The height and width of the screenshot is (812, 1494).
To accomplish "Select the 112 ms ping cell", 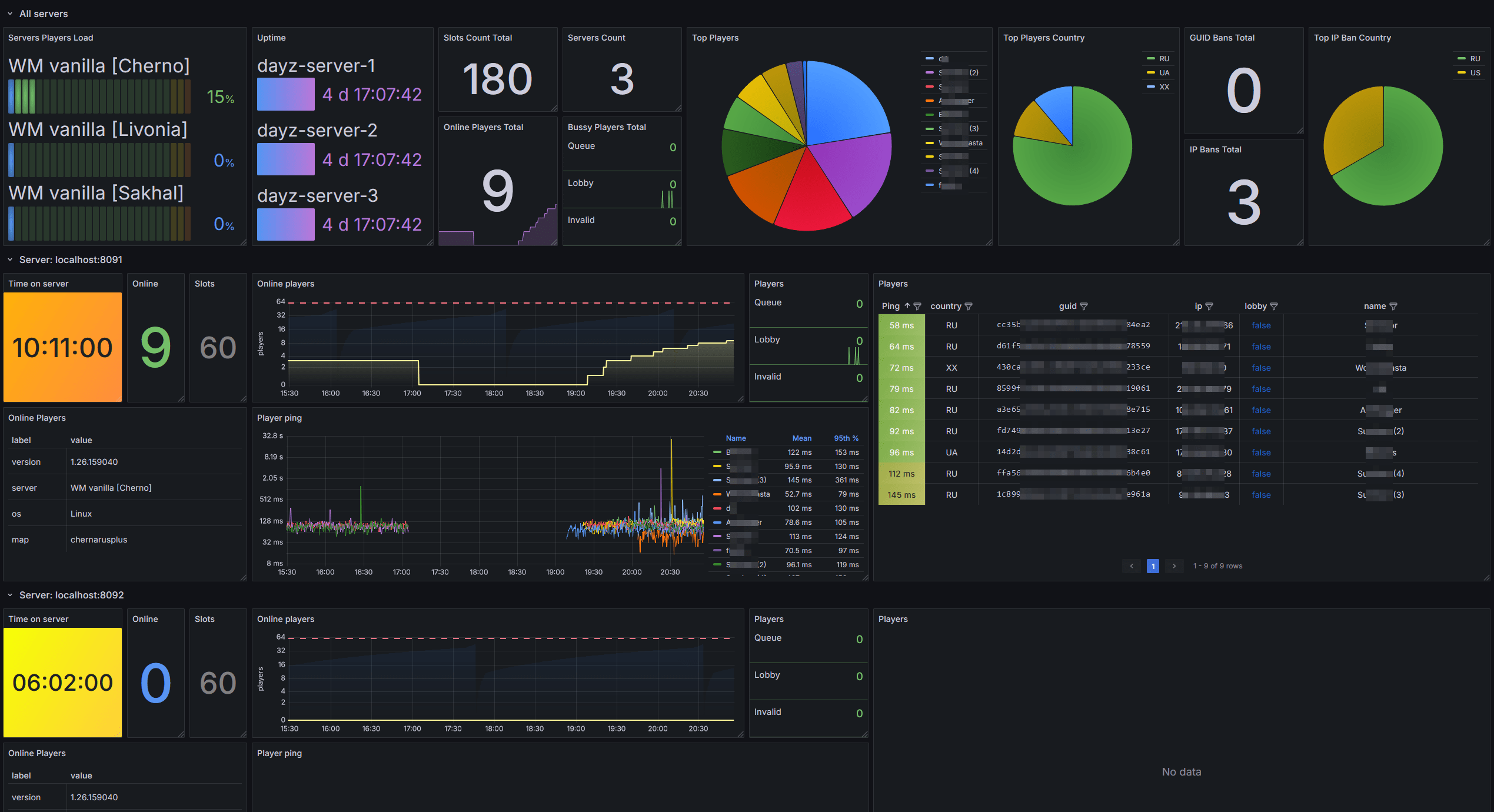I will [901, 474].
